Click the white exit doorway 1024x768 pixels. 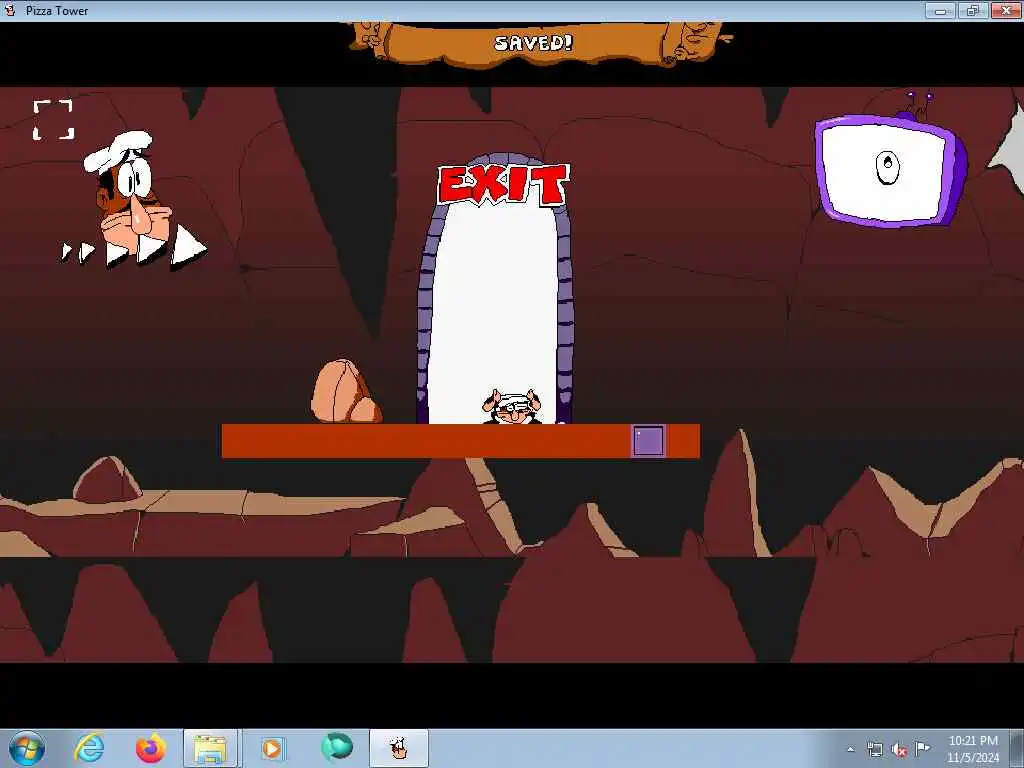pyautogui.click(x=494, y=313)
